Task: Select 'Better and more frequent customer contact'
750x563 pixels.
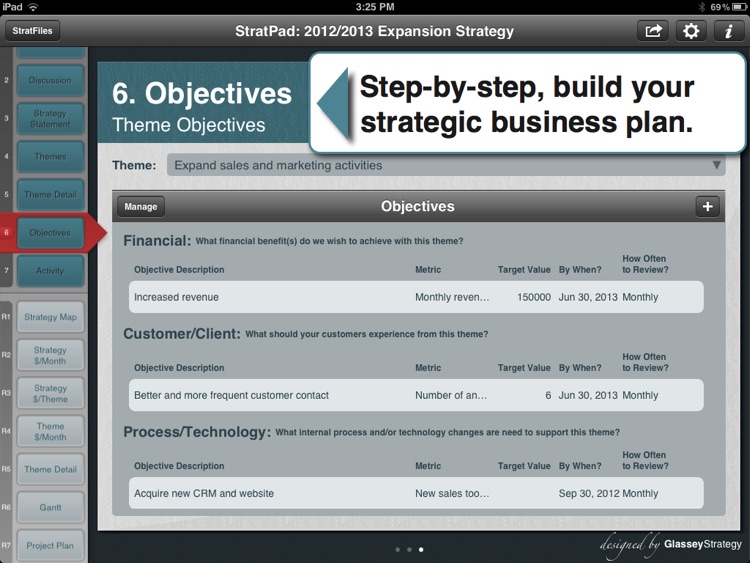Action: 232,395
